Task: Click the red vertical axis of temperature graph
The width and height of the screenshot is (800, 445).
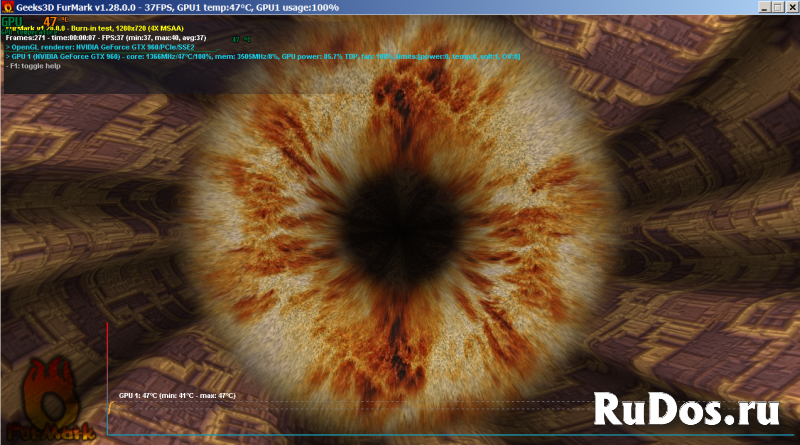Action: tap(108, 380)
